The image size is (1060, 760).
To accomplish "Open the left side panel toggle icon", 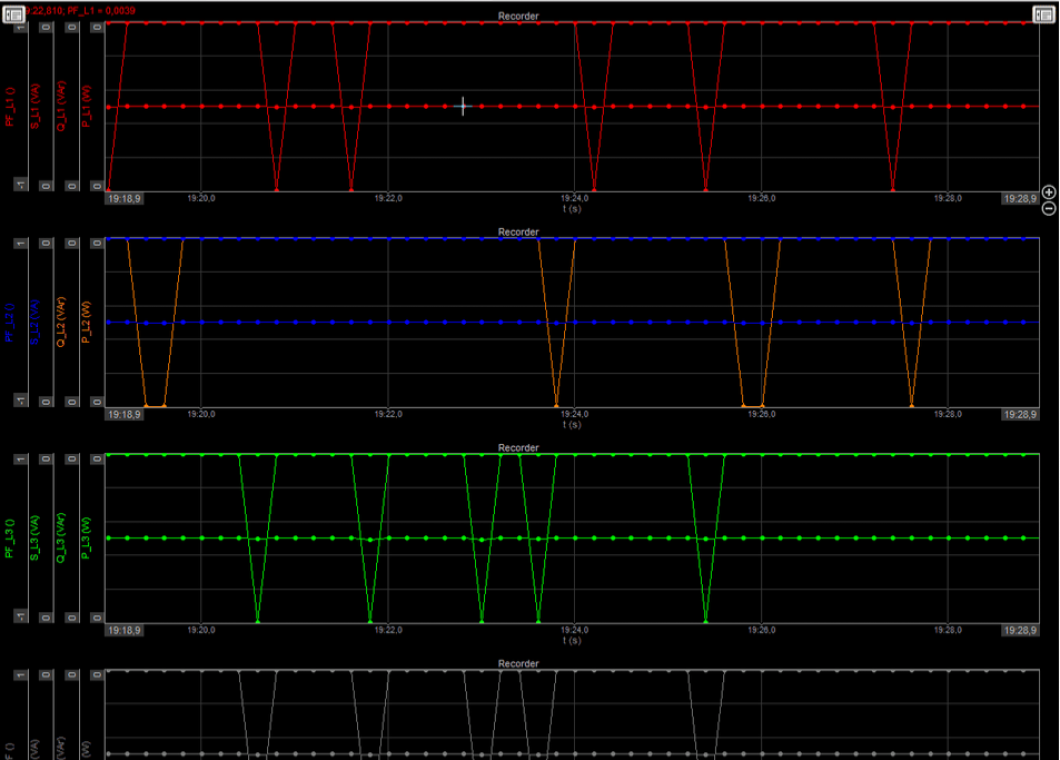I will click(x=14, y=14).
